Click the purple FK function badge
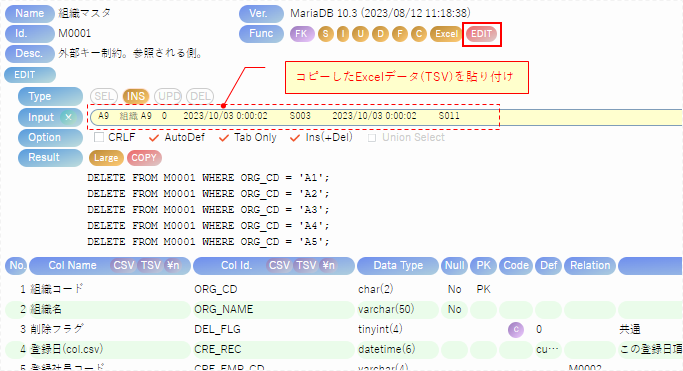Image resolution: width=683 pixels, height=371 pixels. pyautogui.click(x=302, y=34)
